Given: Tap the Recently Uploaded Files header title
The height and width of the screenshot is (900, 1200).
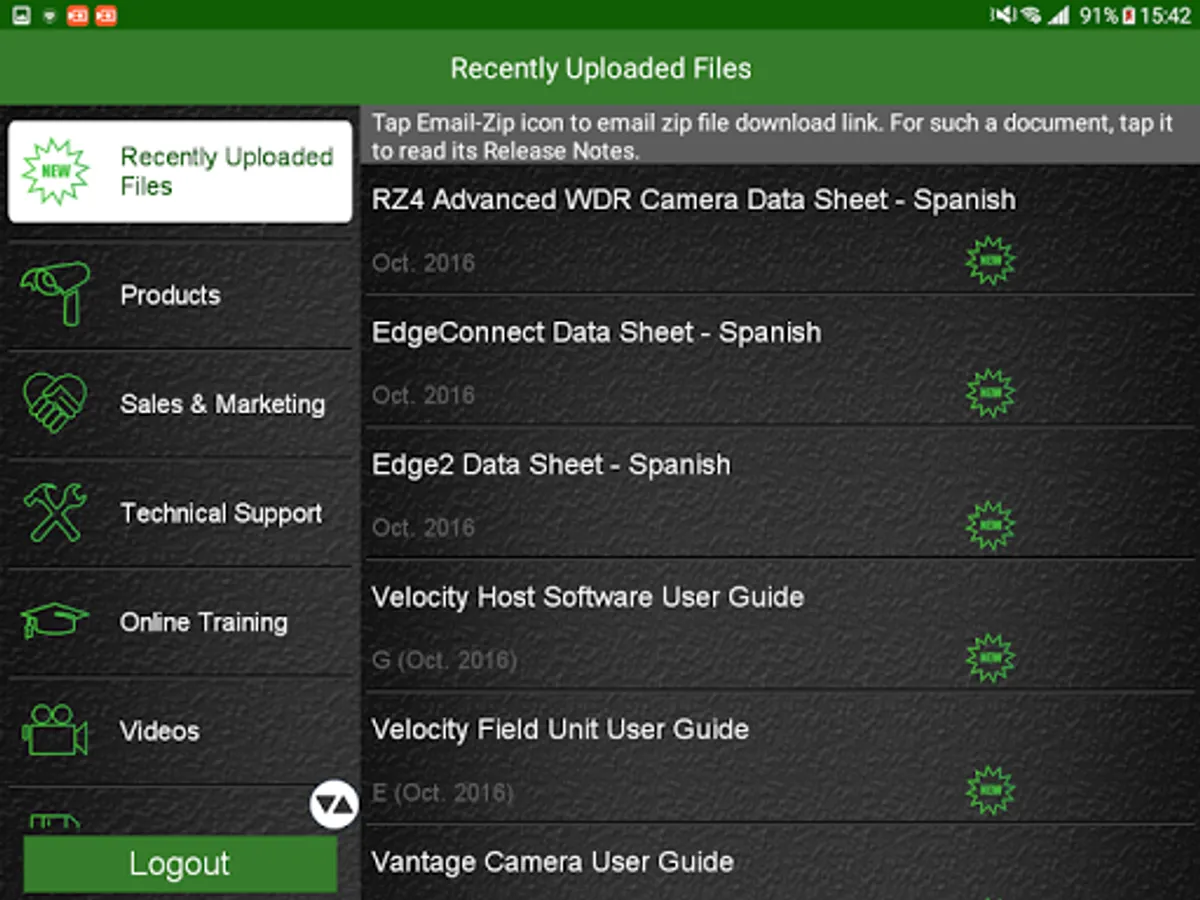Looking at the screenshot, I should click(x=600, y=68).
